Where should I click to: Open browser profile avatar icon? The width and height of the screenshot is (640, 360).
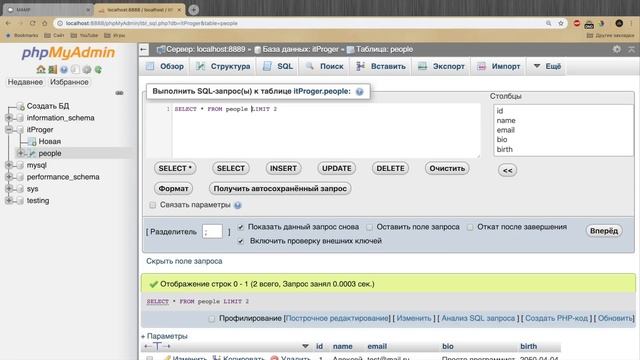tap(619, 23)
